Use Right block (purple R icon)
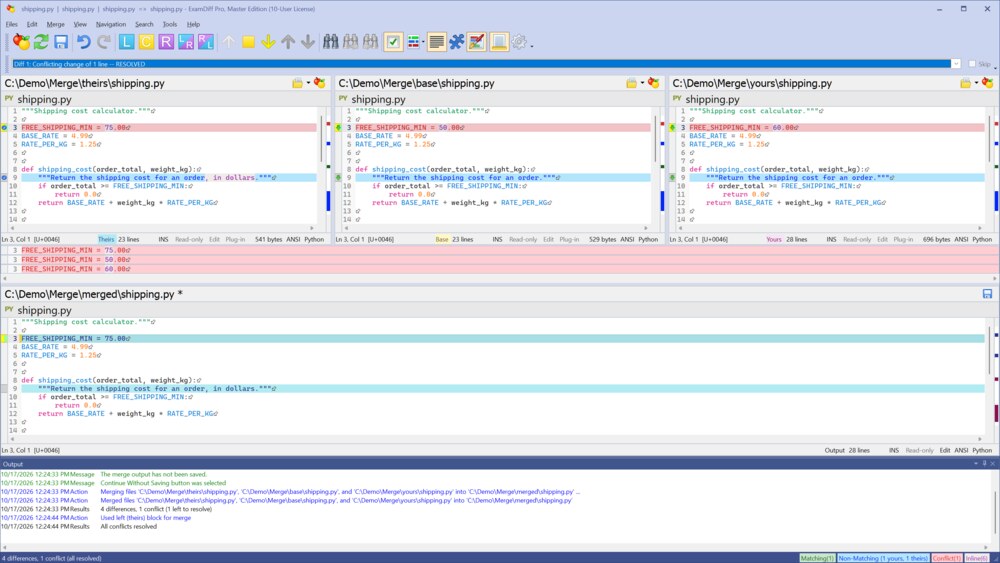This screenshot has height=563, width=1000. 166,42
